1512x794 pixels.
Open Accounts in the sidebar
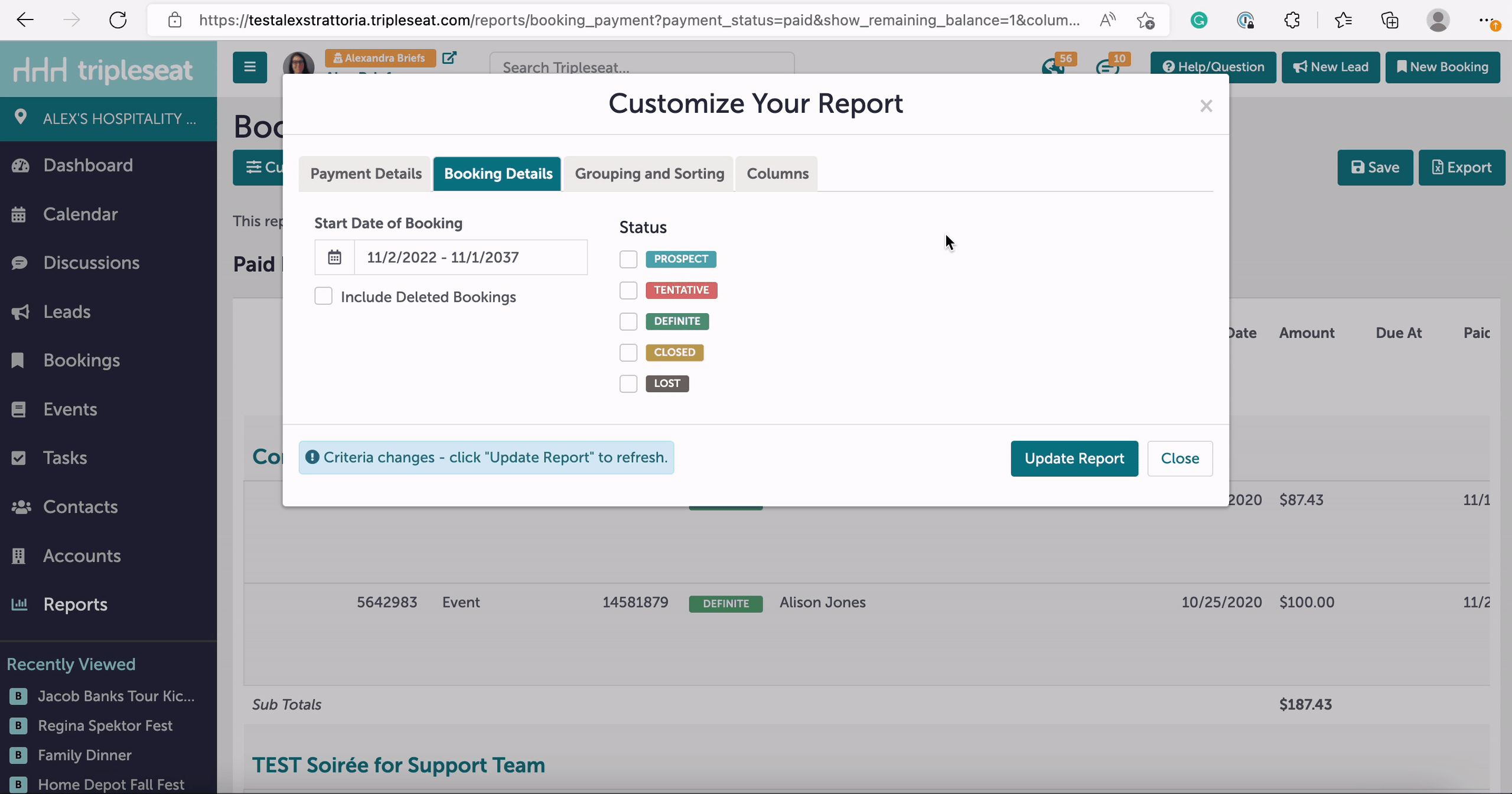click(x=82, y=556)
